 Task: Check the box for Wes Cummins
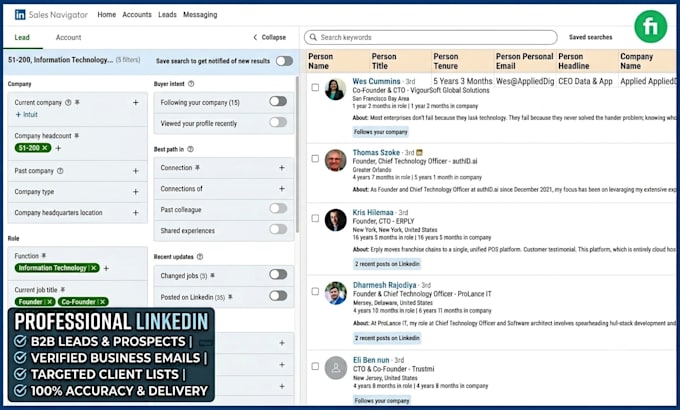(315, 88)
